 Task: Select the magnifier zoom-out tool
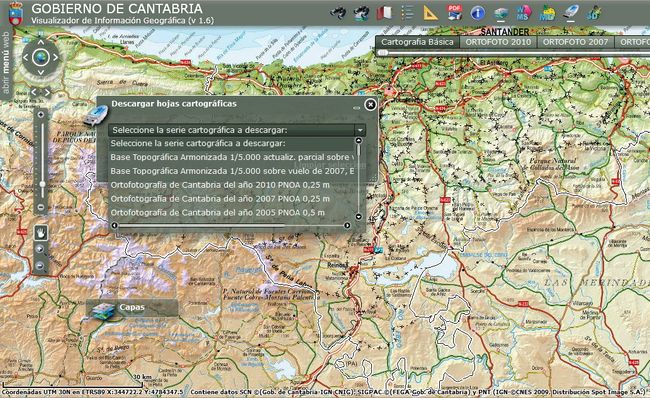pyautogui.click(x=40, y=266)
